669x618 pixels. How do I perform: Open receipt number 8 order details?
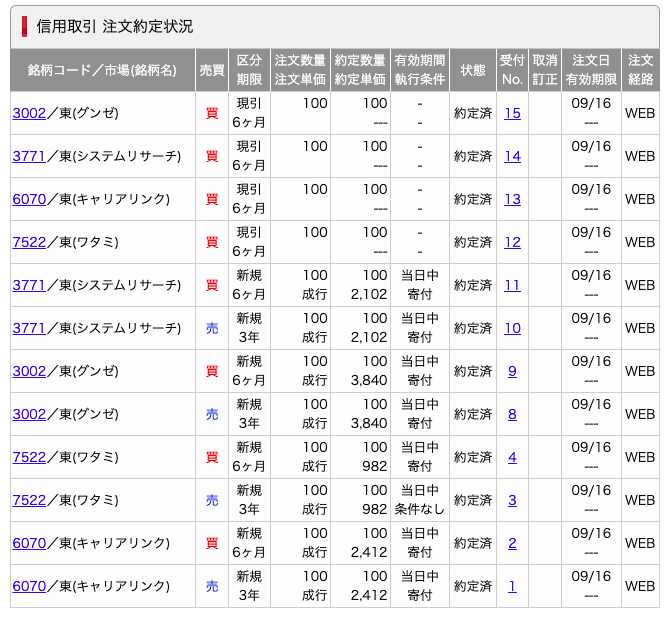pos(512,414)
